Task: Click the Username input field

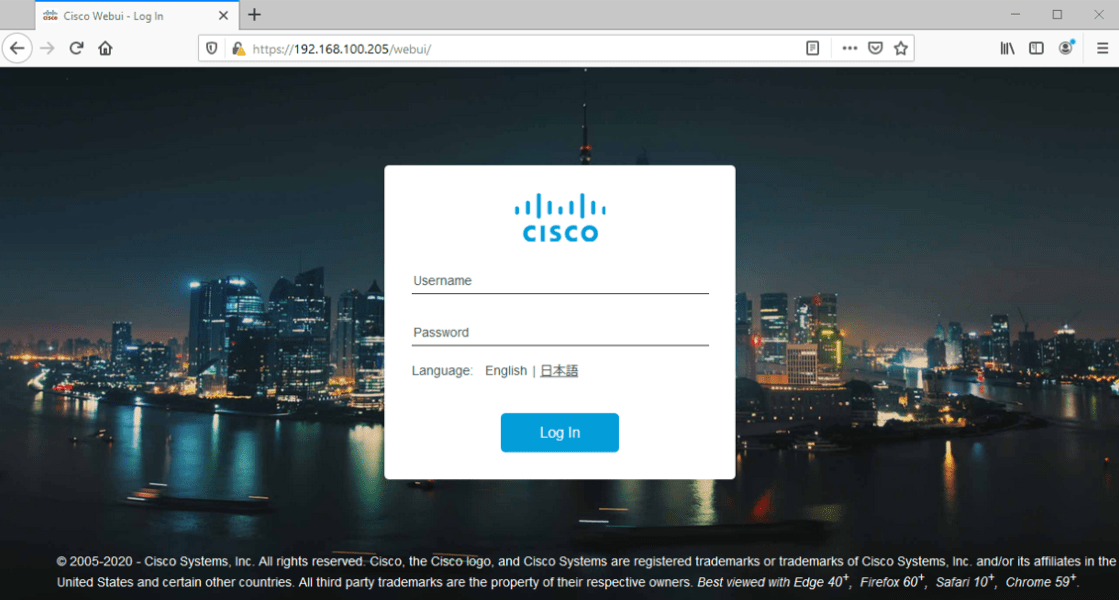Action: click(560, 281)
